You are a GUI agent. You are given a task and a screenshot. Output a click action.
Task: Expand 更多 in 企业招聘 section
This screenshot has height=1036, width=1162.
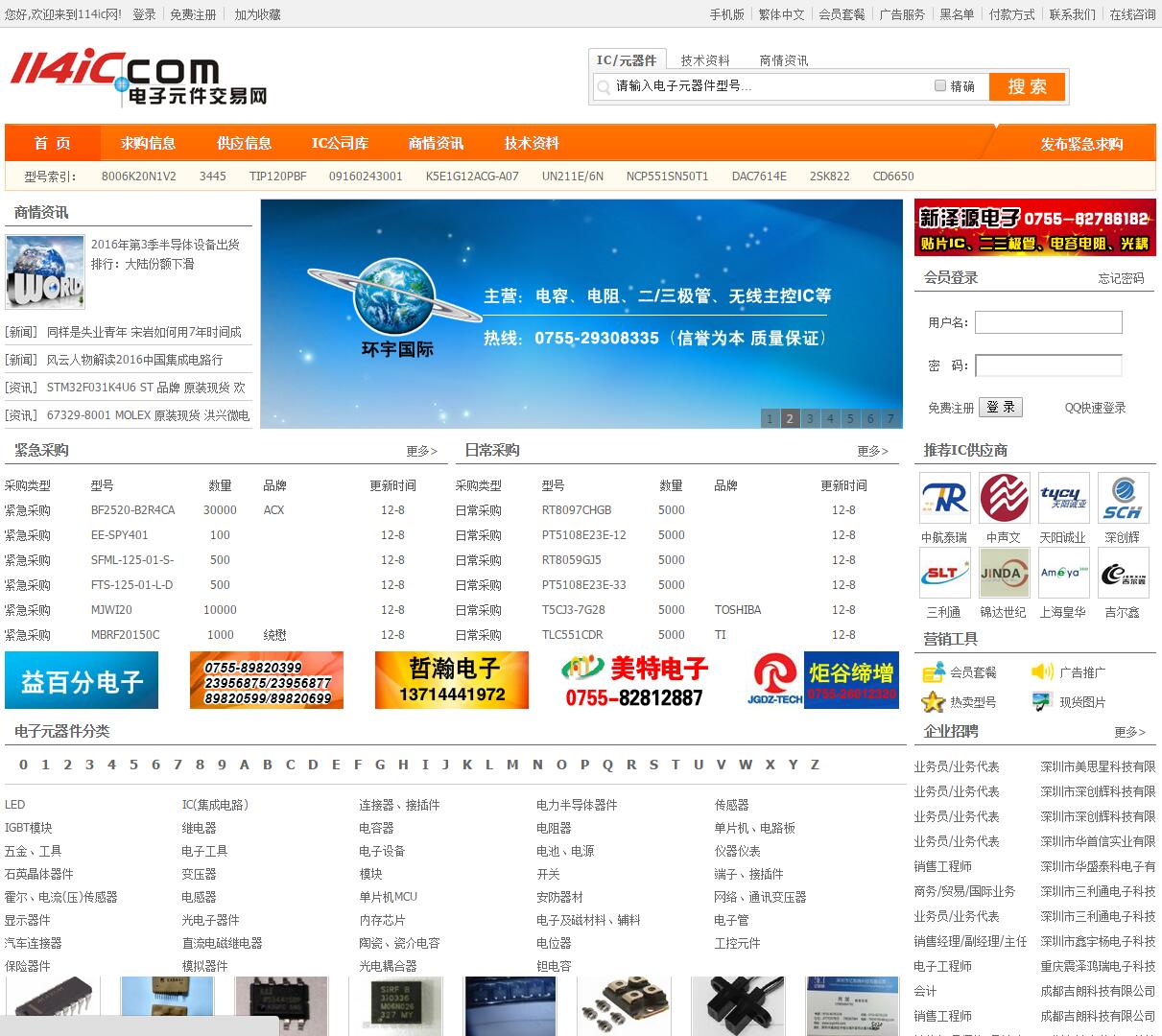pyautogui.click(x=1129, y=732)
